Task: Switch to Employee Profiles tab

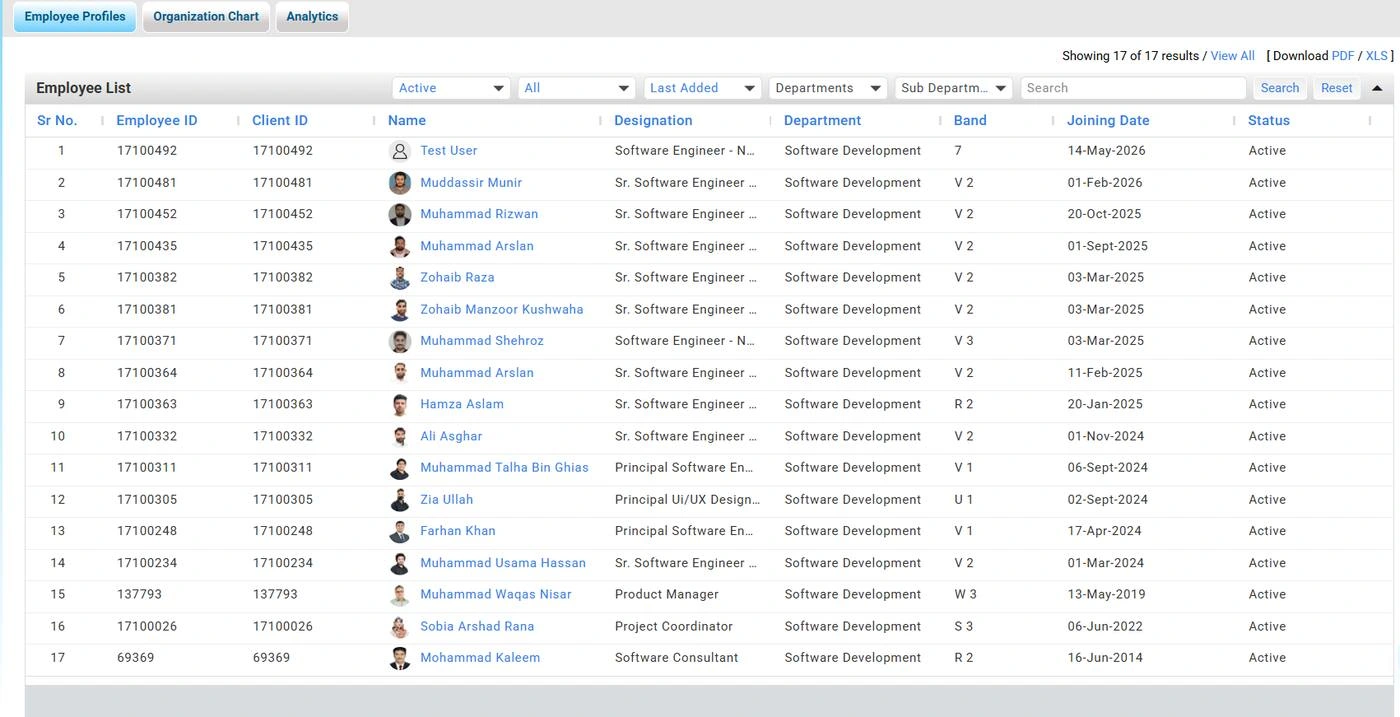Action: point(75,16)
